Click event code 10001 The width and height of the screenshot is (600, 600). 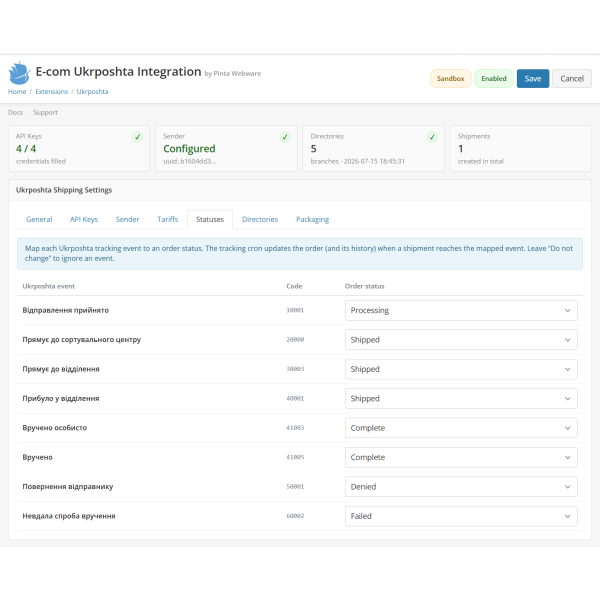[x=295, y=310]
